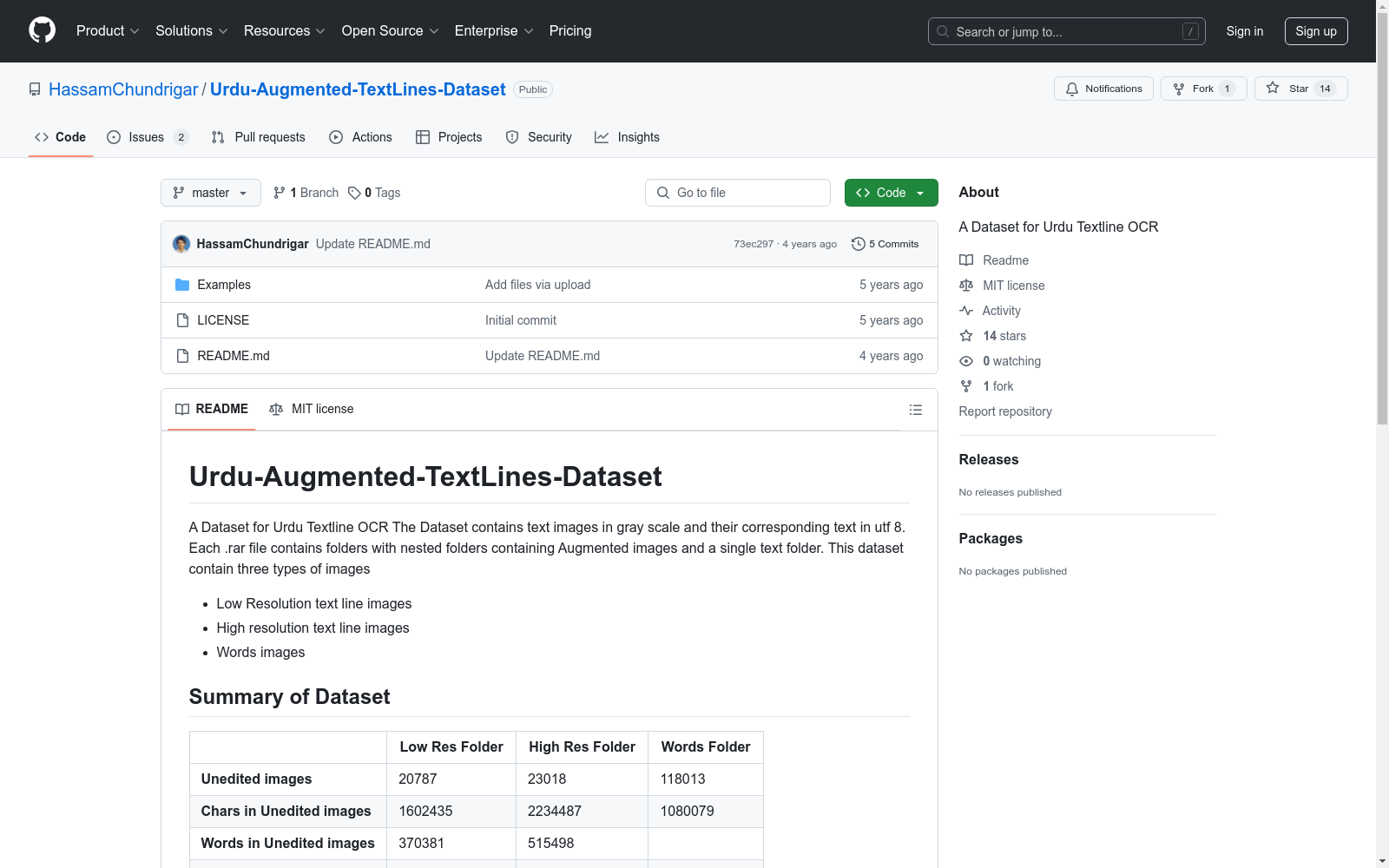
Task: Click the Releases heading link
Action: pyautogui.click(x=989, y=460)
